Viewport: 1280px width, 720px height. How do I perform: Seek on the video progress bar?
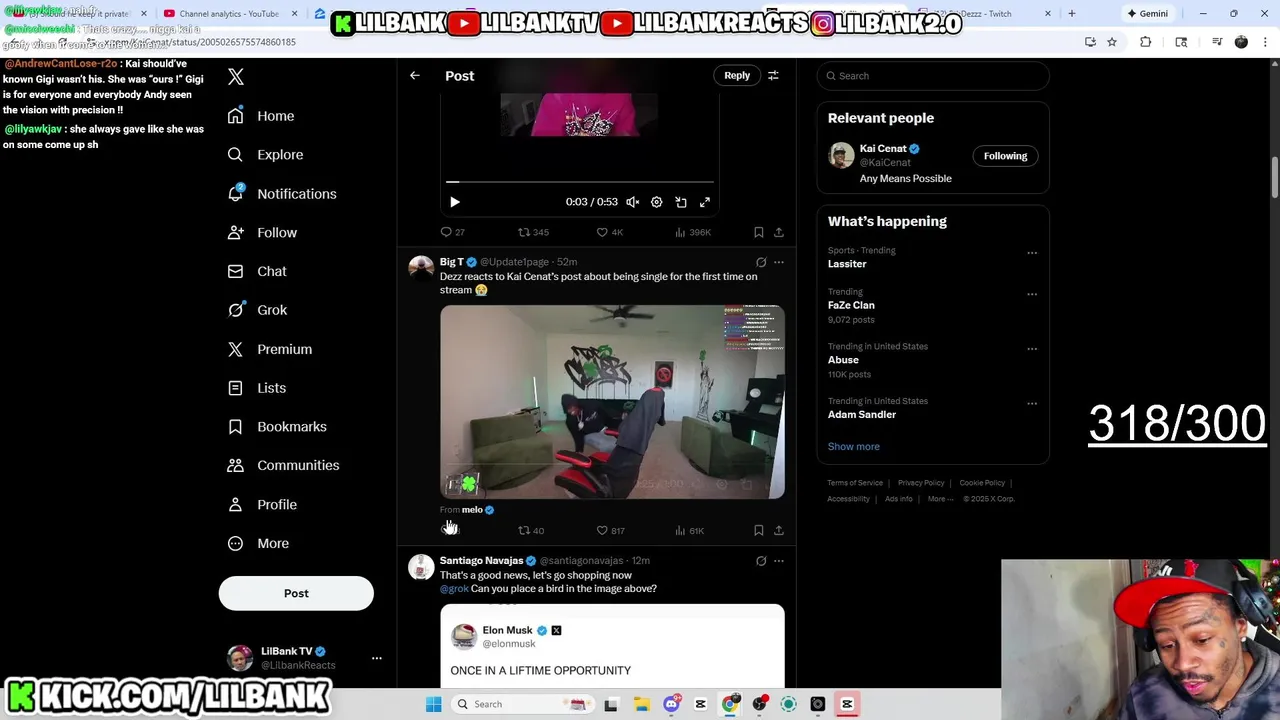point(580,182)
